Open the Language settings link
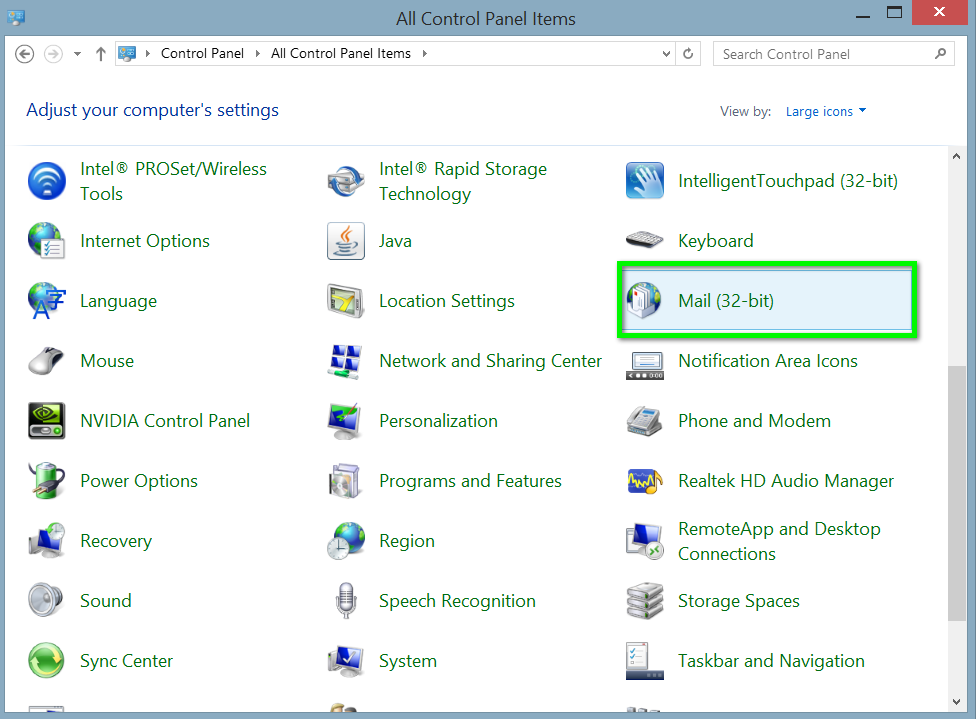 coord(118,301)
